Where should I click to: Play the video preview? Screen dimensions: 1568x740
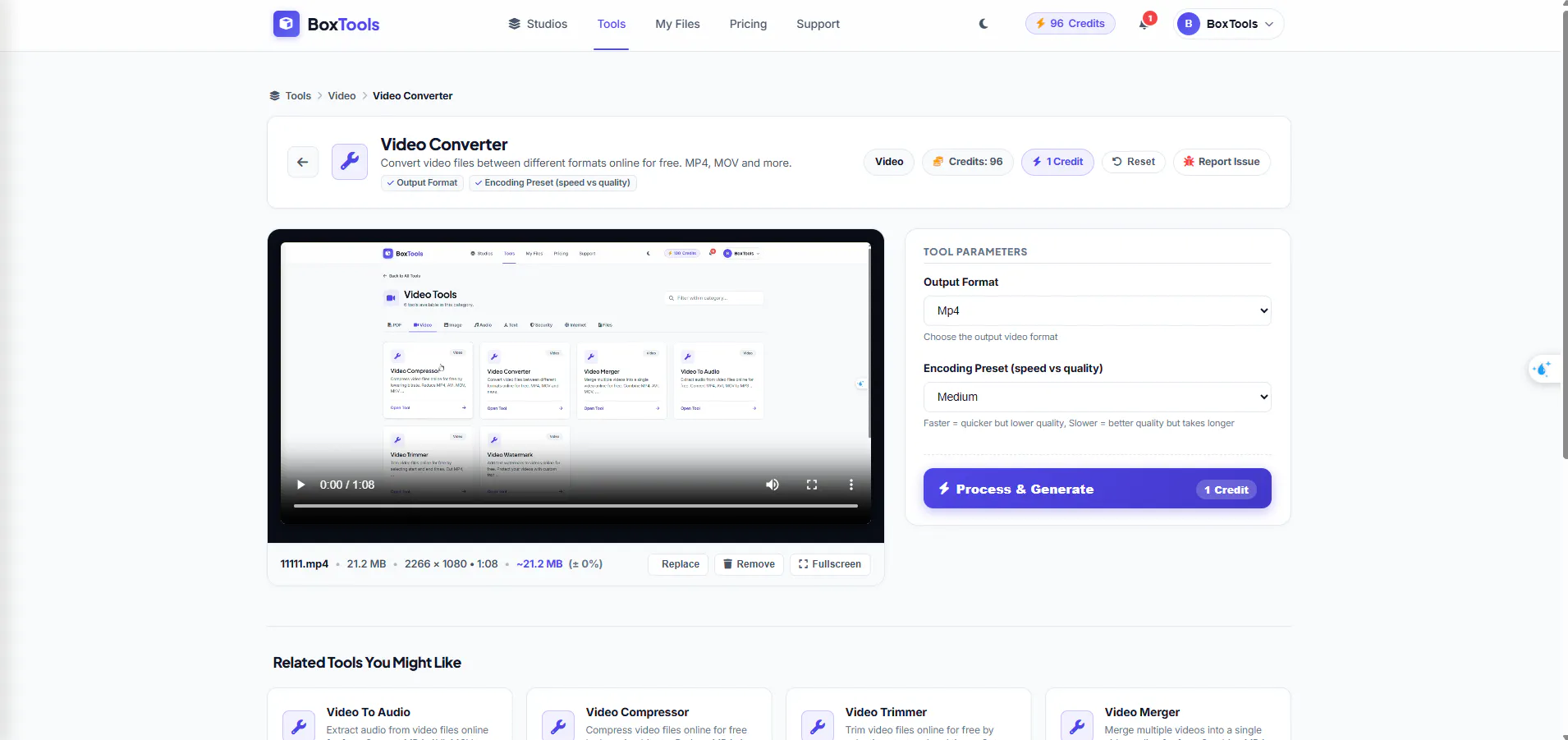(x=301, y=485)
